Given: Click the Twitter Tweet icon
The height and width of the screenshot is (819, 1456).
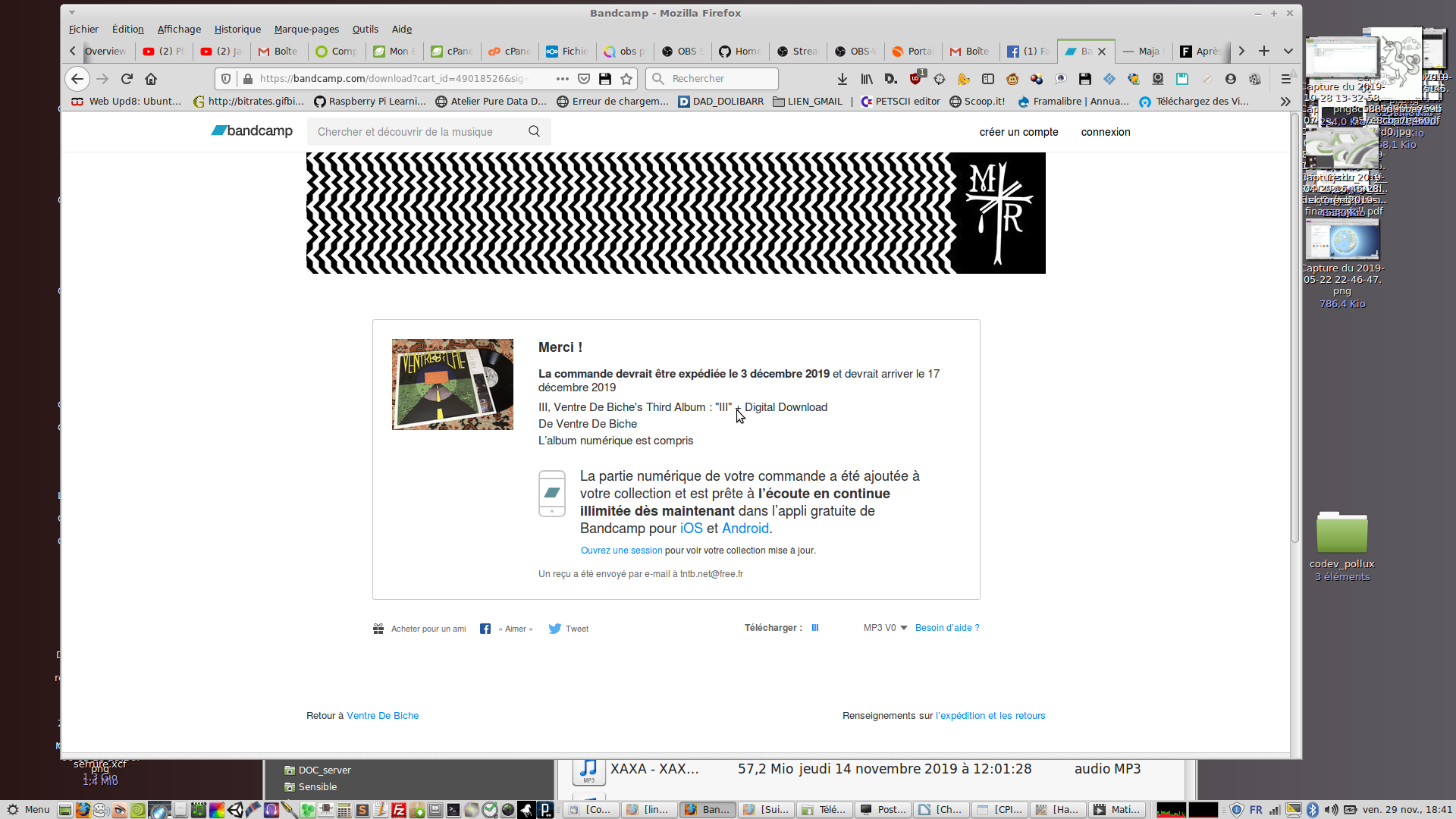Looking at the screenshot, I should pos(554,629).
